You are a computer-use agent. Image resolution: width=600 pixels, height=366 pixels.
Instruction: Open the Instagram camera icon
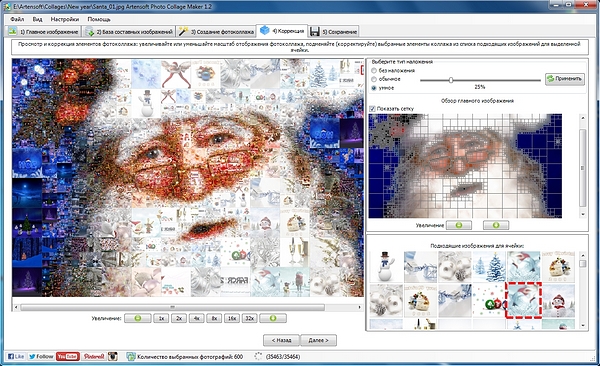[x=112, y=356]
